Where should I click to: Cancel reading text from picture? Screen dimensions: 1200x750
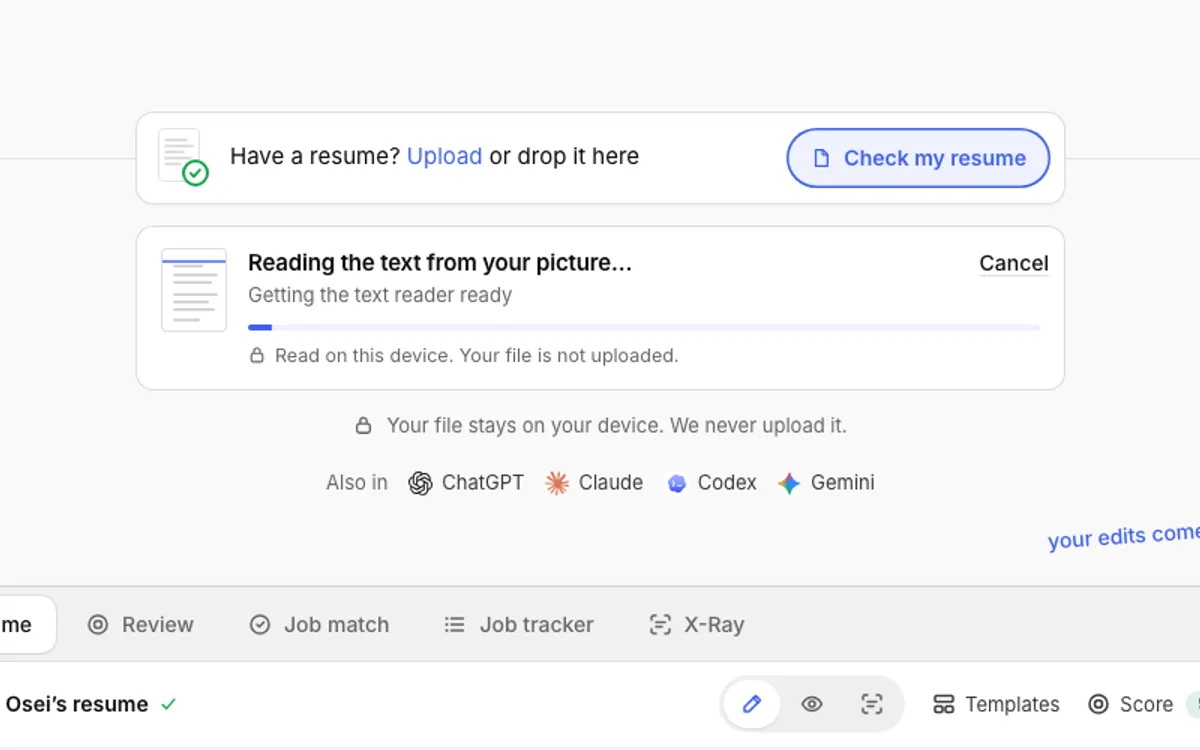point(1014,263)
